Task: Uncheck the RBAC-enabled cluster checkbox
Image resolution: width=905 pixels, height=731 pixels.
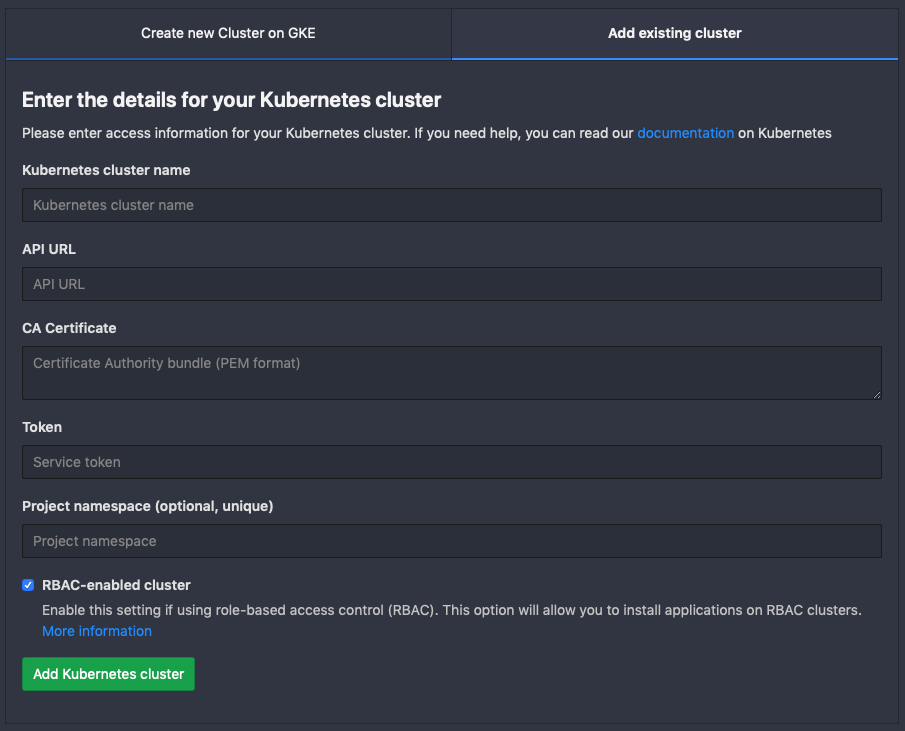Action: pyautogui.click(x=28, y=585)
